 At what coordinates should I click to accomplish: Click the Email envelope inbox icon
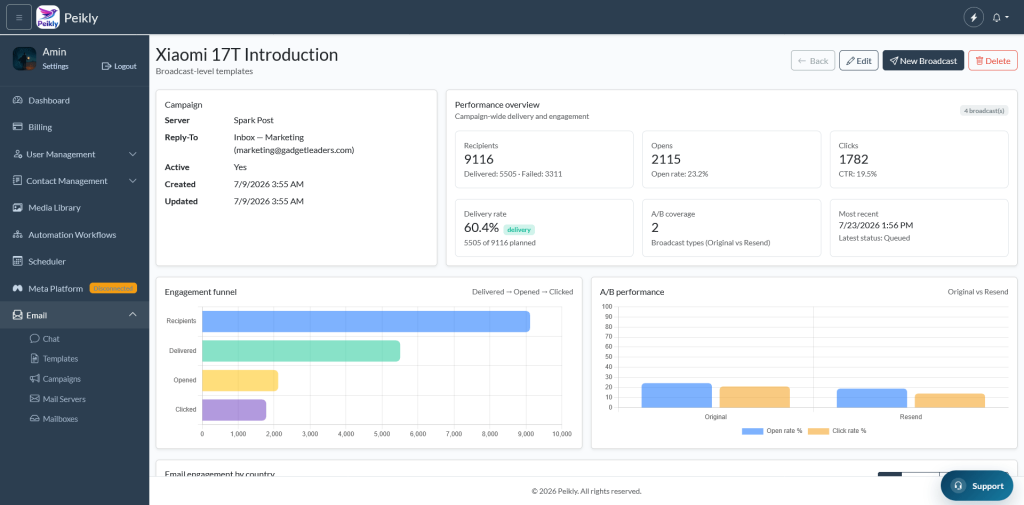click(18, 315)
